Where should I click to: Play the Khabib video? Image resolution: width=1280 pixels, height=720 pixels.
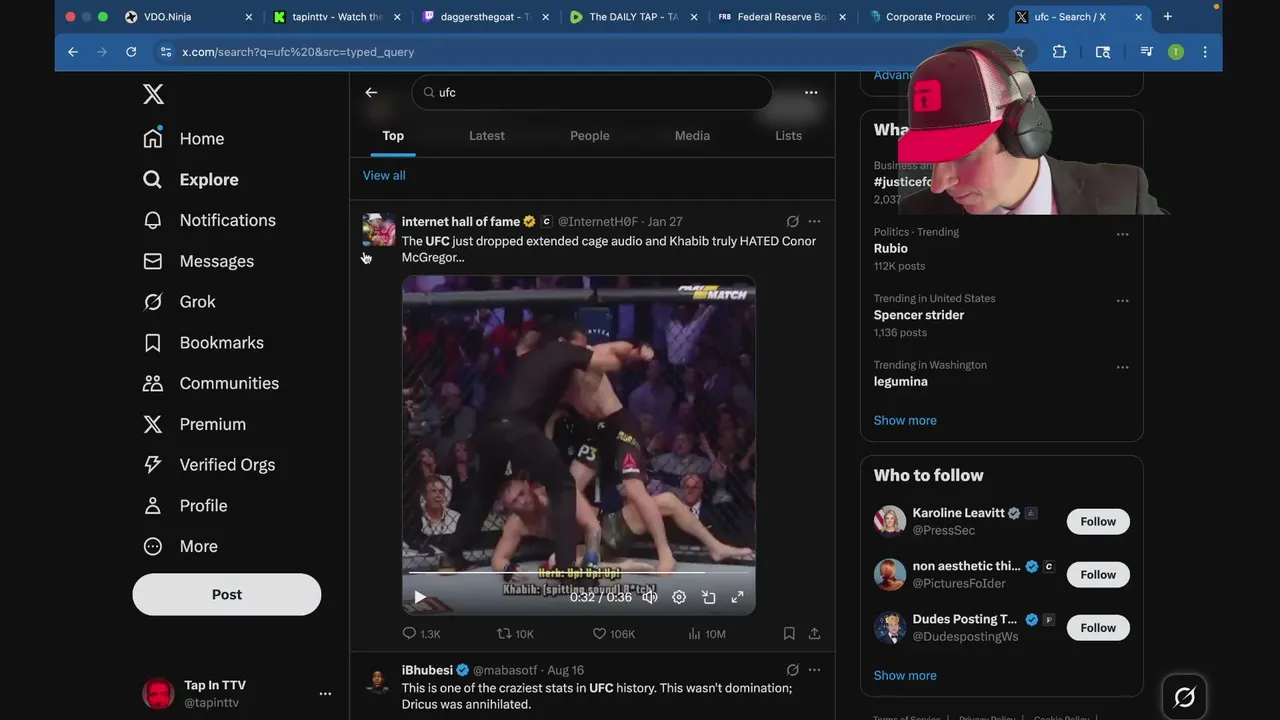[420, 597]
